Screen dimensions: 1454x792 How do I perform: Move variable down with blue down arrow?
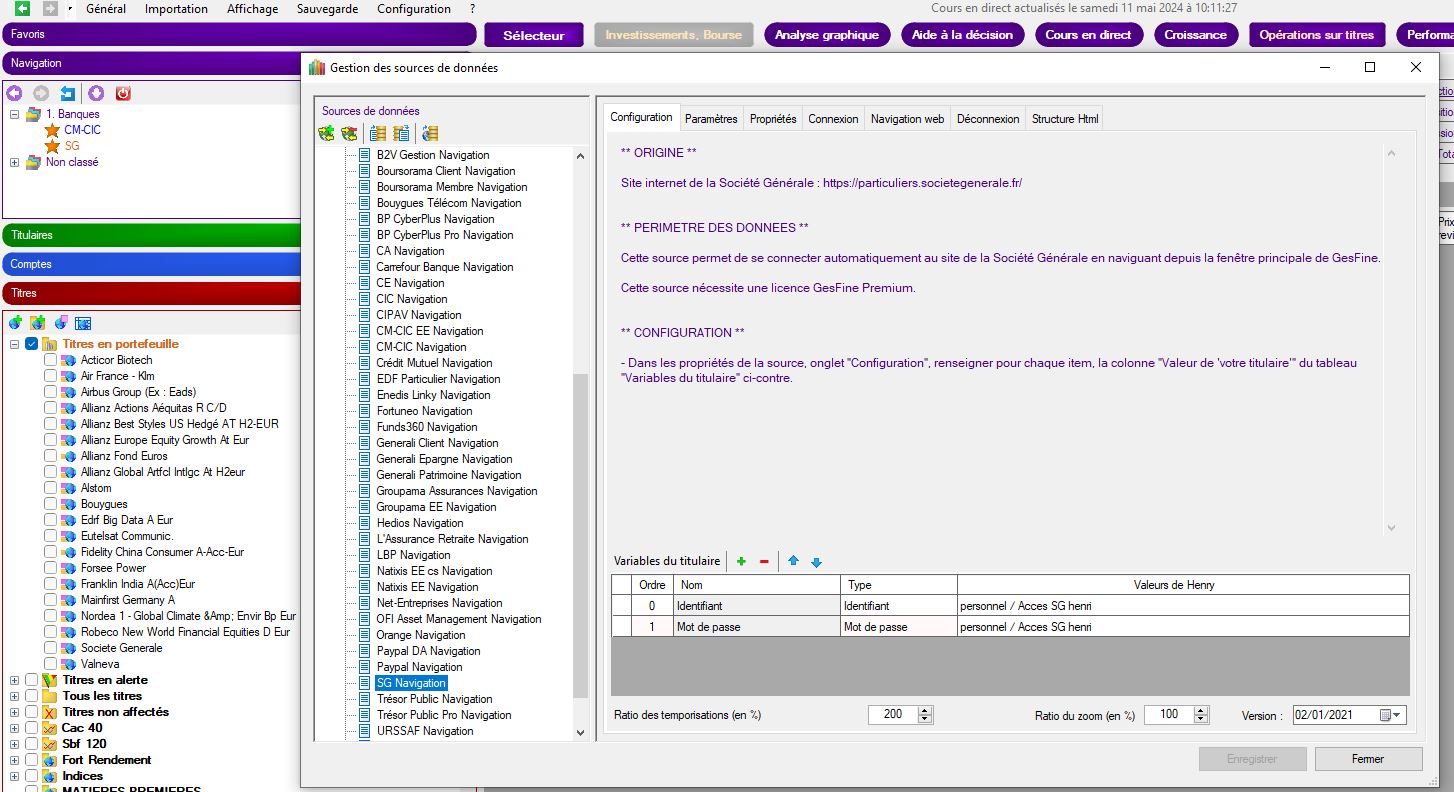coord(816,562)
